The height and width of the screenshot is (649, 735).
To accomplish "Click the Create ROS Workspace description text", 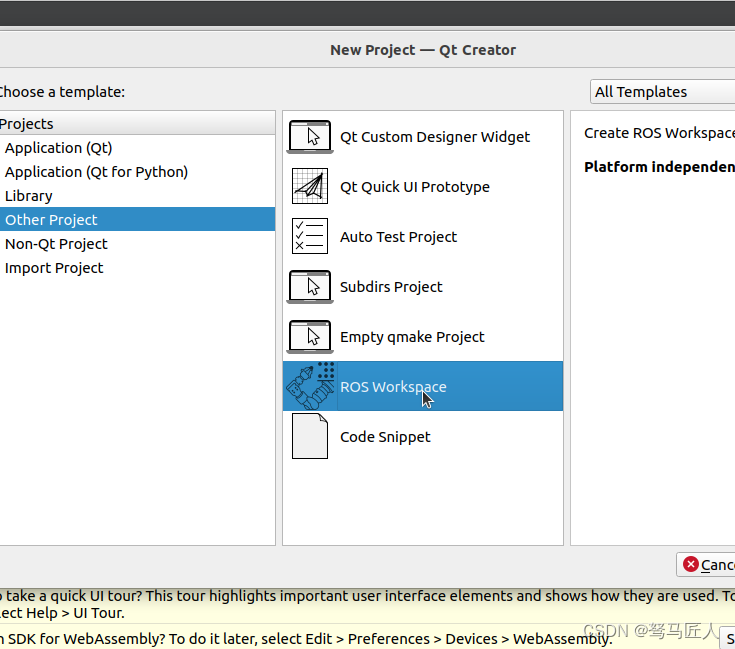I will [x=659, y=133].
